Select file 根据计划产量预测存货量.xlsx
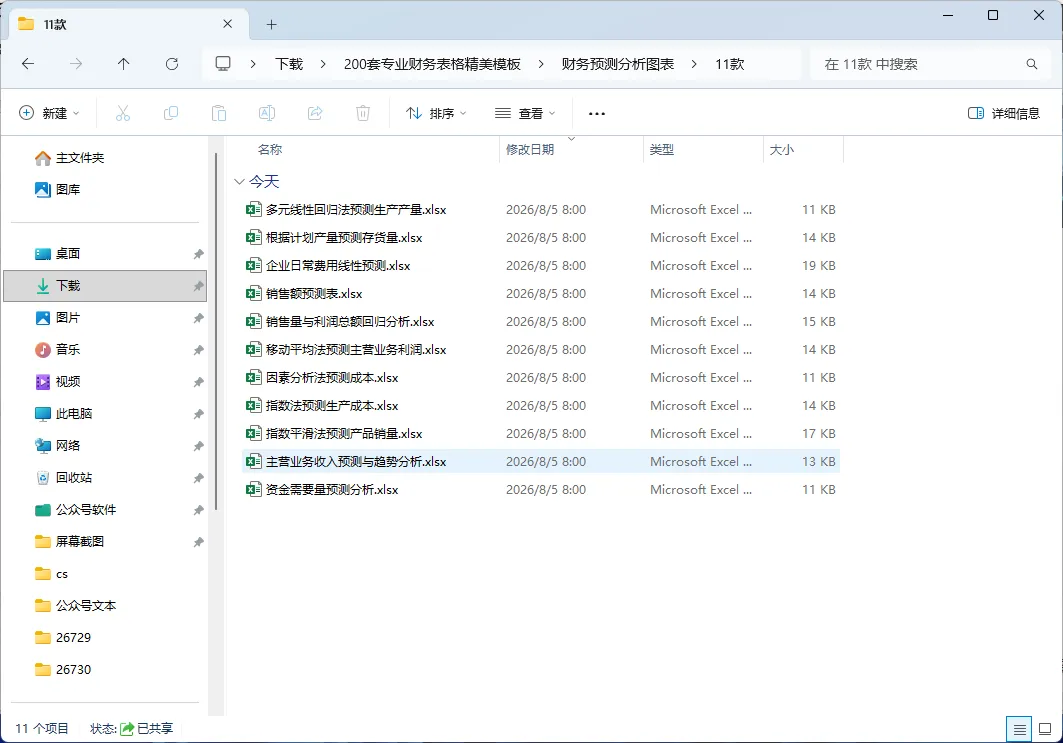1063x743 pixels. click(x=541, y=237)
